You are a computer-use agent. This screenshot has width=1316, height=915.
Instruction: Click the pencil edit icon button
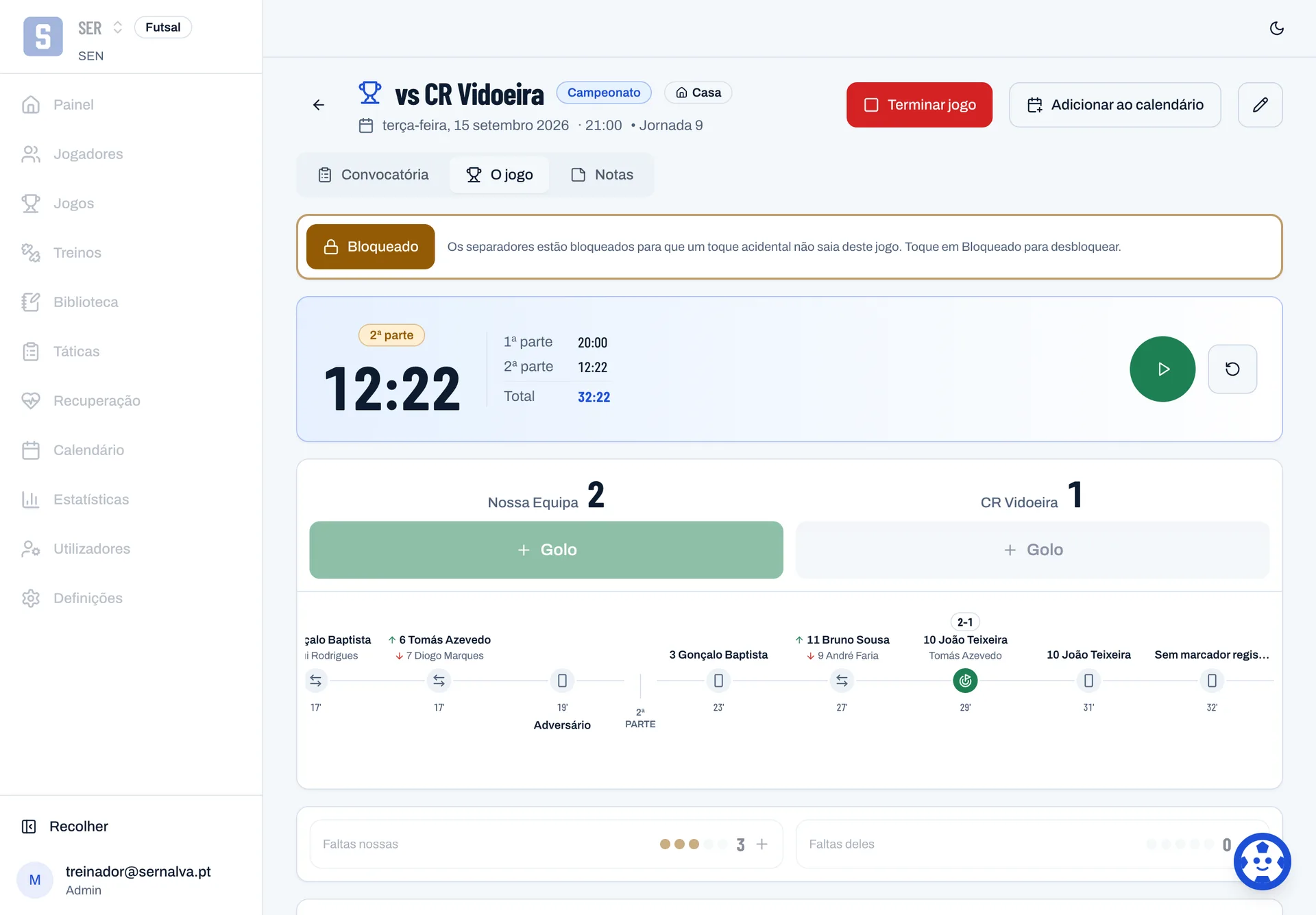pyautogui.click(x=1260, y=105)
